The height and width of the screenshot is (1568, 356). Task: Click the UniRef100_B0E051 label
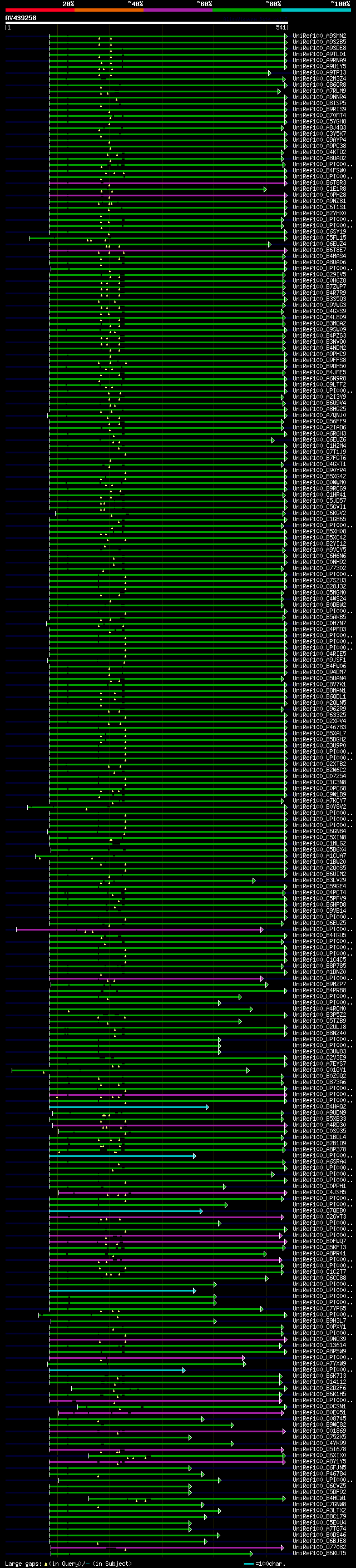tap(319, 1413)
